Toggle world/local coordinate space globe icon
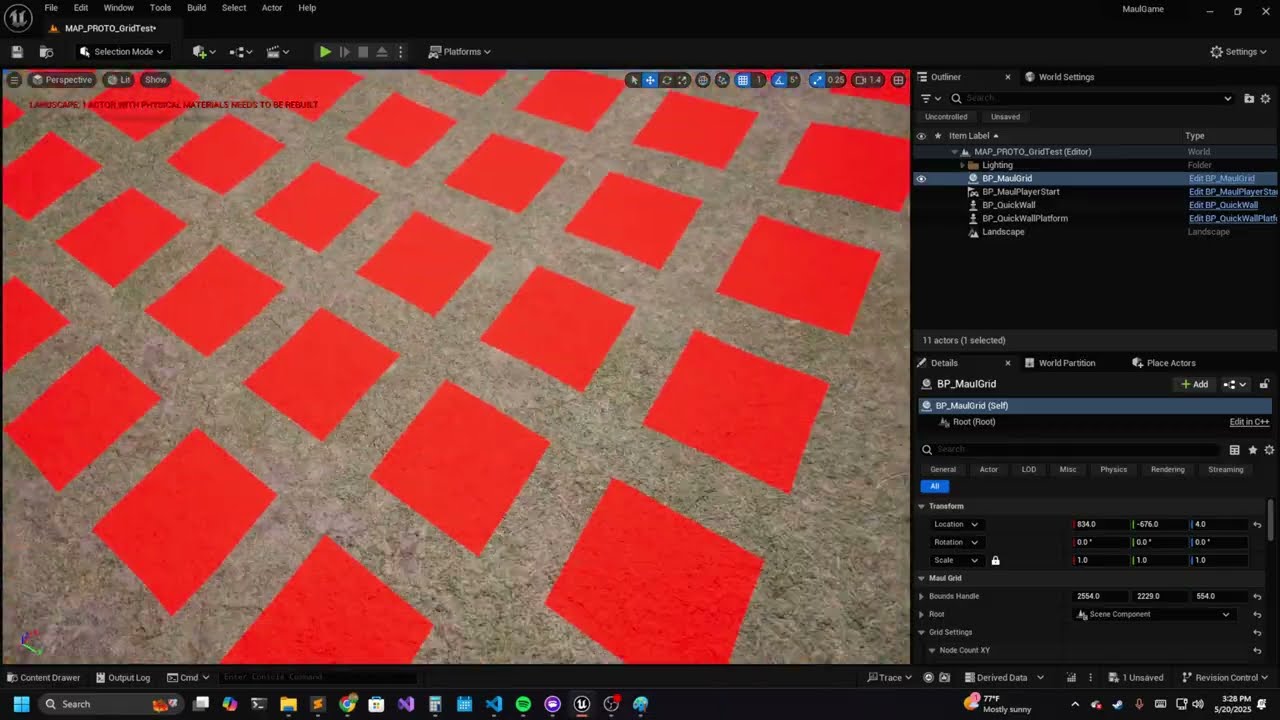The image size is (1280, 720). point(703,80)
